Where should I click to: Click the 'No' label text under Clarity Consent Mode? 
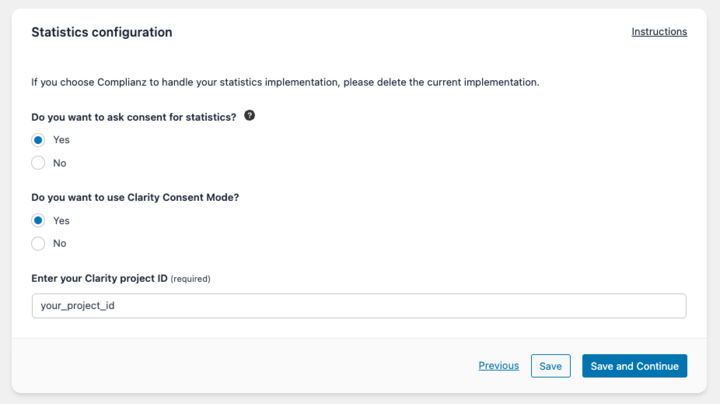pos(59,243)
